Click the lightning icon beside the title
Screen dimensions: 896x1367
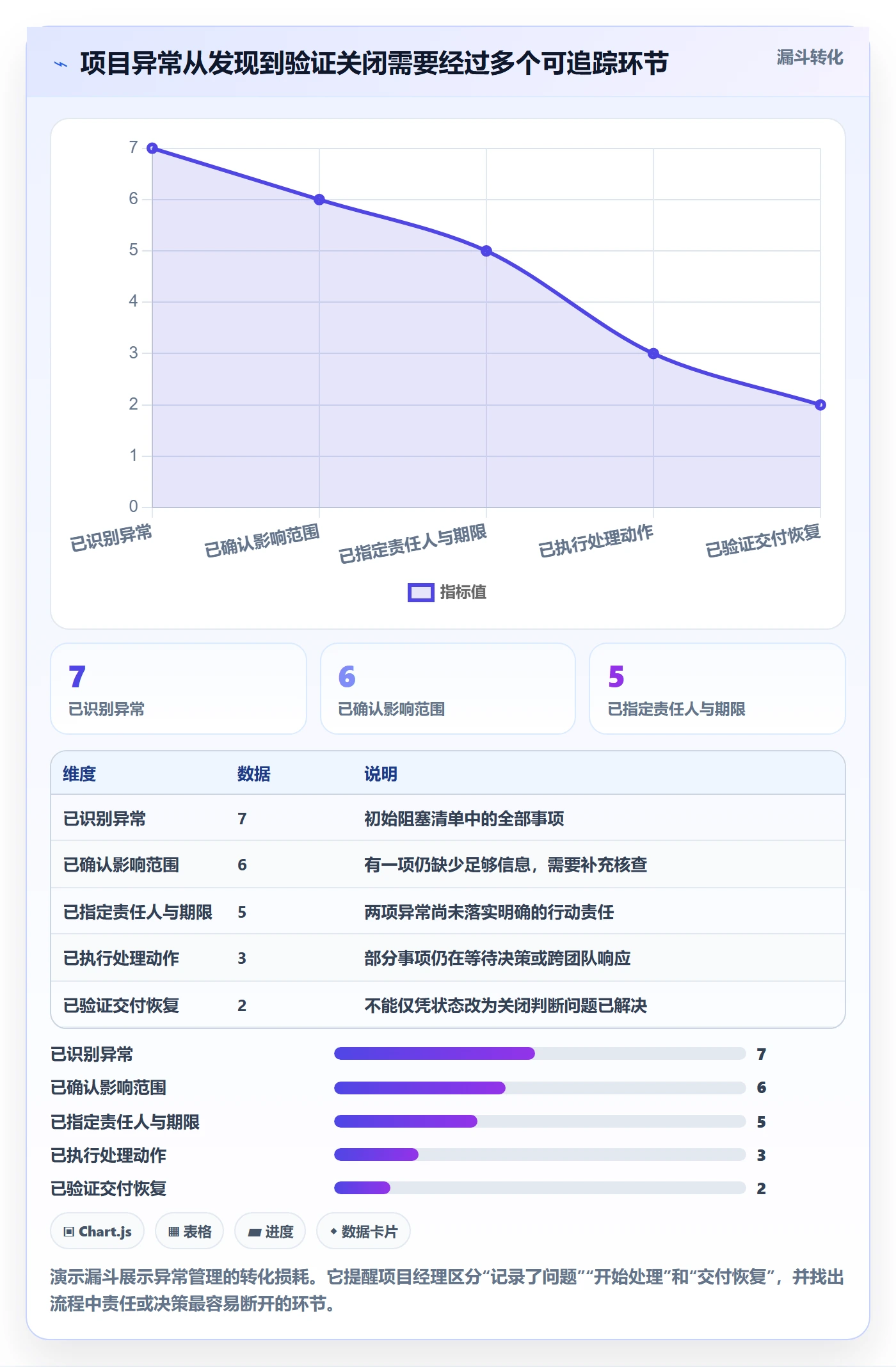(x=61, y=64)
